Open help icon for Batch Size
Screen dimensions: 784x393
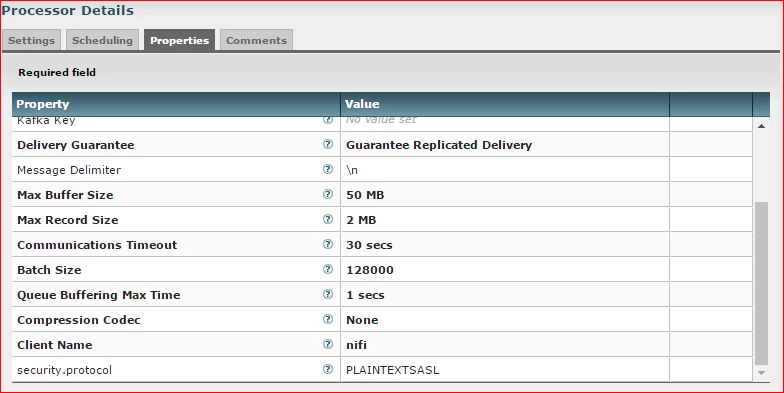tap(328, 269)
